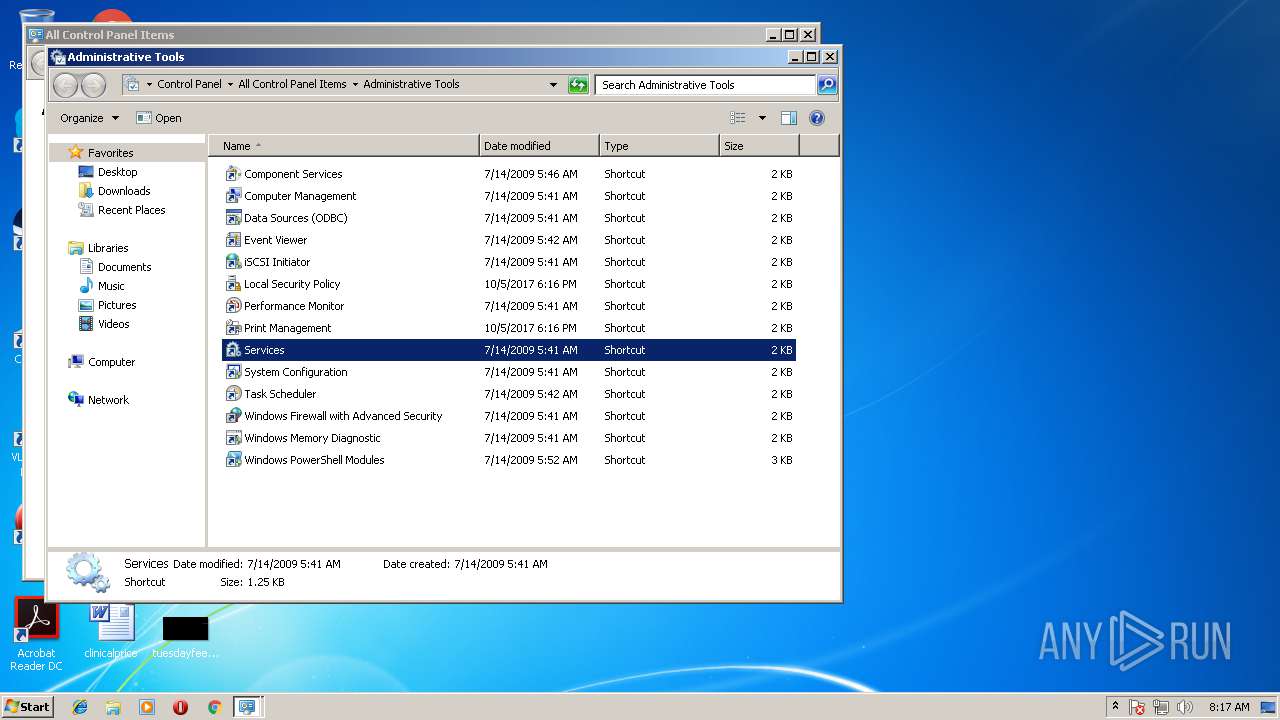
Task: Open the Get help question mark icon
Action: click(x=817, y=118)
